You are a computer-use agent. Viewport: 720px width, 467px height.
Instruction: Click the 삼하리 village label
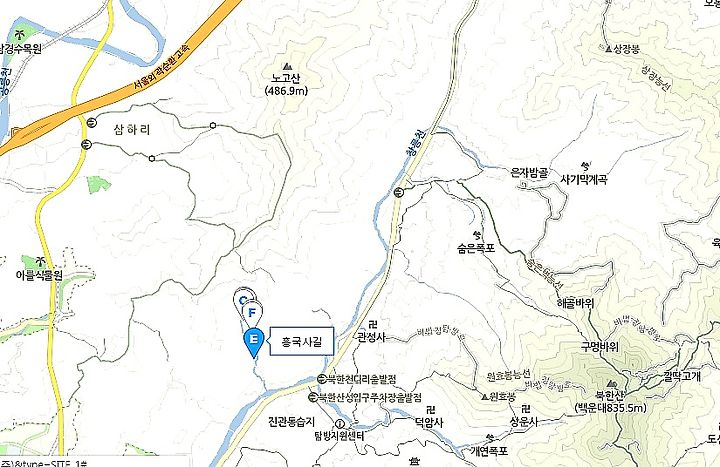coord(132,130)
